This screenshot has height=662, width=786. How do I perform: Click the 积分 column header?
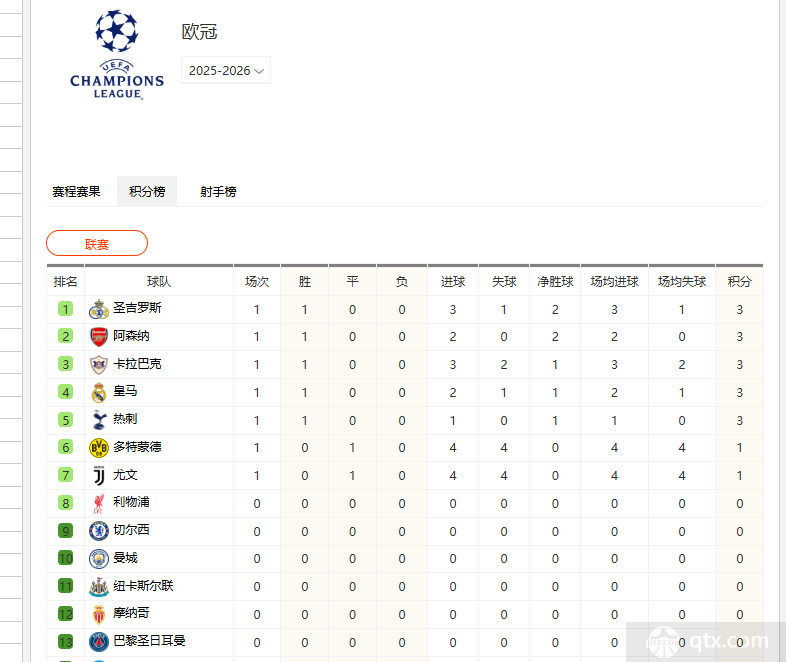click(739, 282)
